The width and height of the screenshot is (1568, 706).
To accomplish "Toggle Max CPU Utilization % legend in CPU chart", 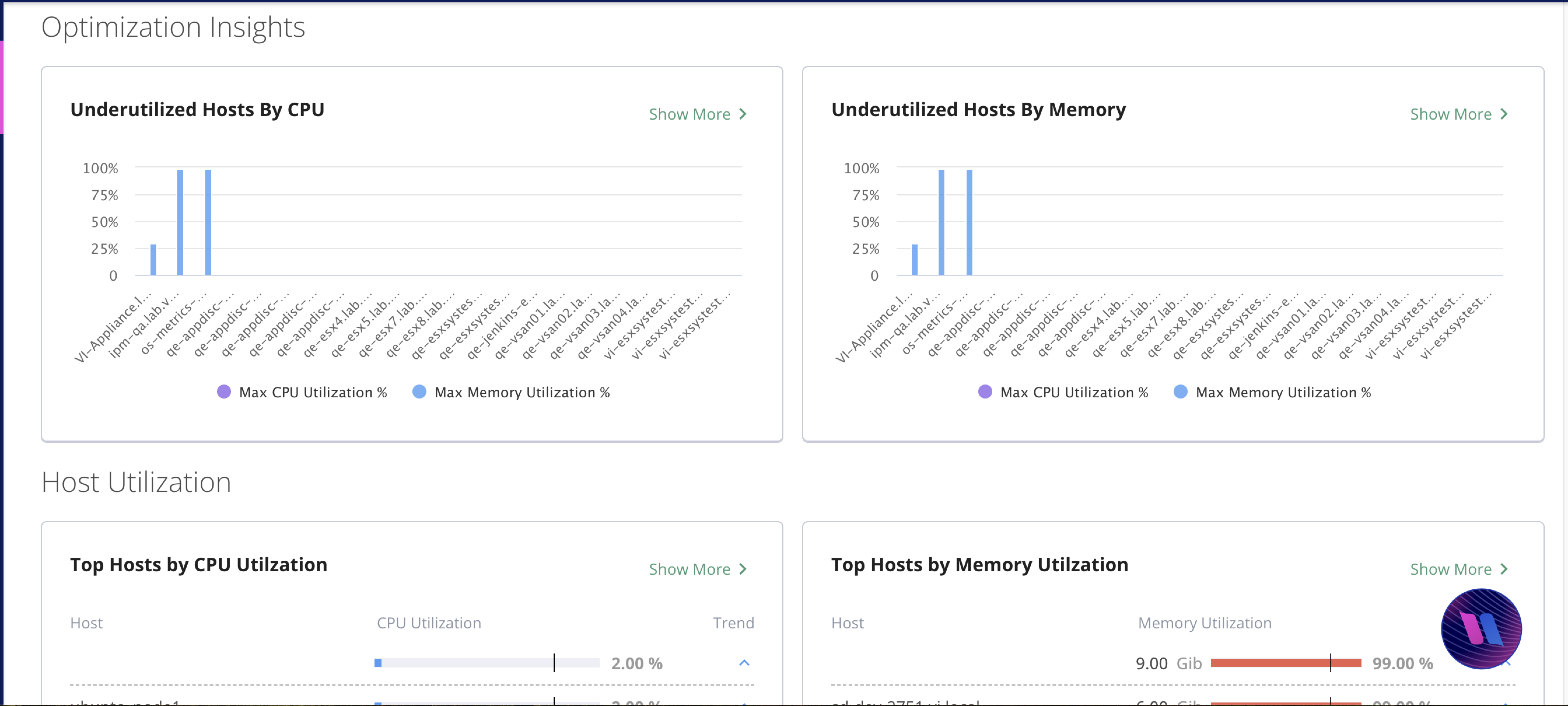I will [302, 392].
